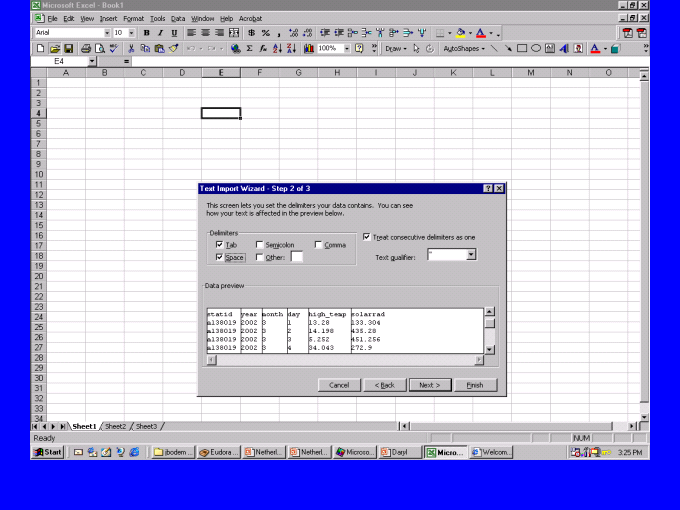The height and width of the screenshot is (510, 680).
Task: Open the Zoom percentage dropdown
Action: (347, 49)
